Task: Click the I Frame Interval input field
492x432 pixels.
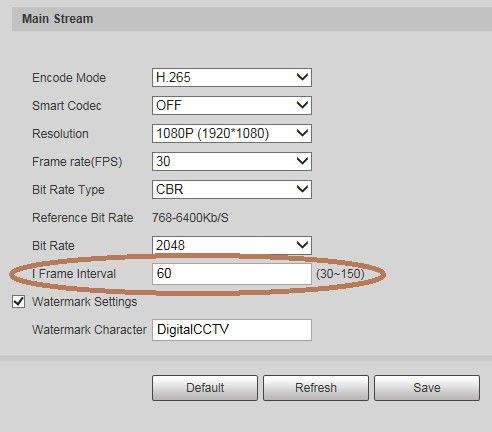Action: click(x=232, y=274)
